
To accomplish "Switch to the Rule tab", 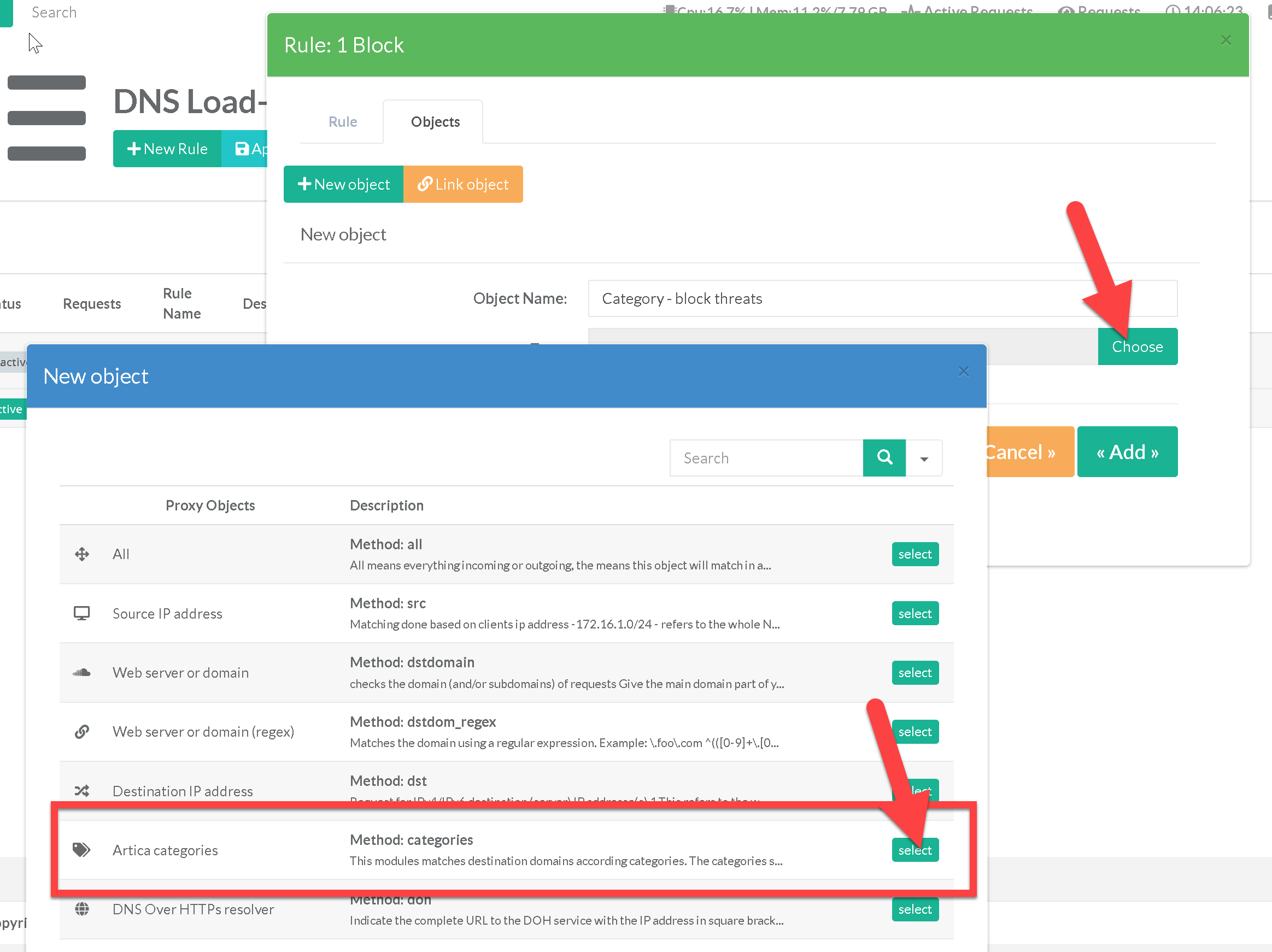I will tap(343, 122).
